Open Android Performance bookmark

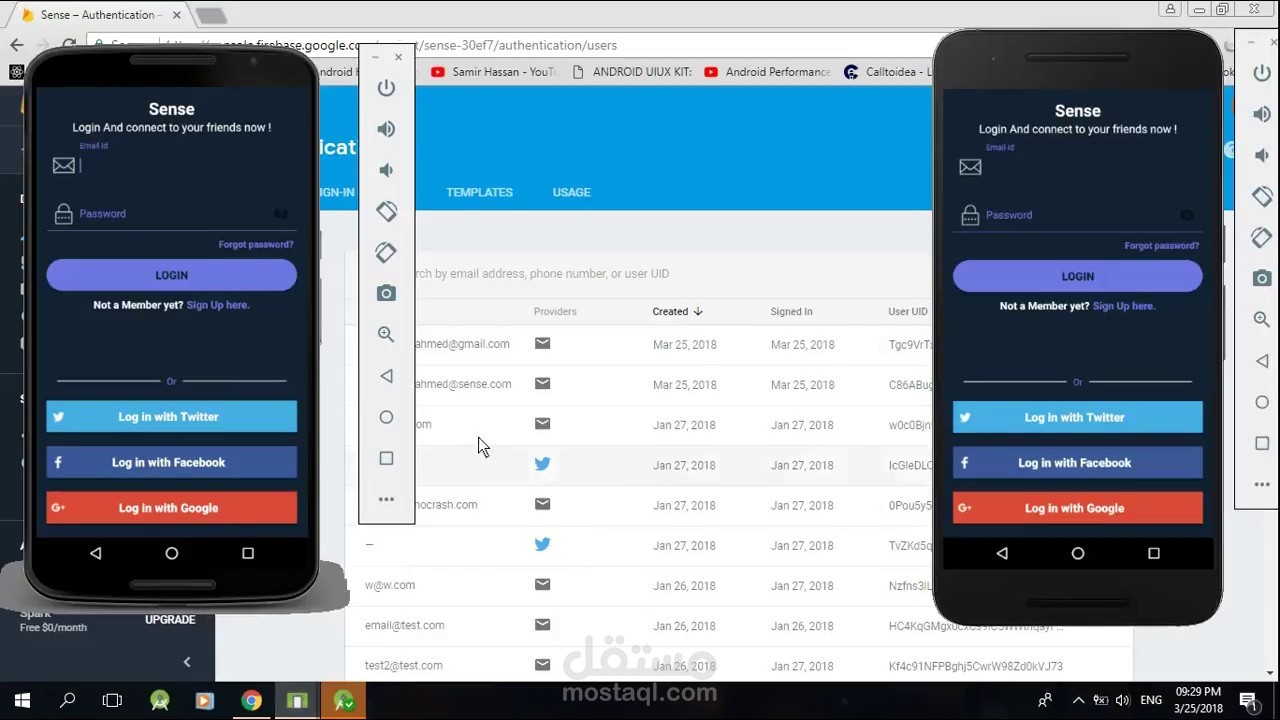tap(768, 72)
